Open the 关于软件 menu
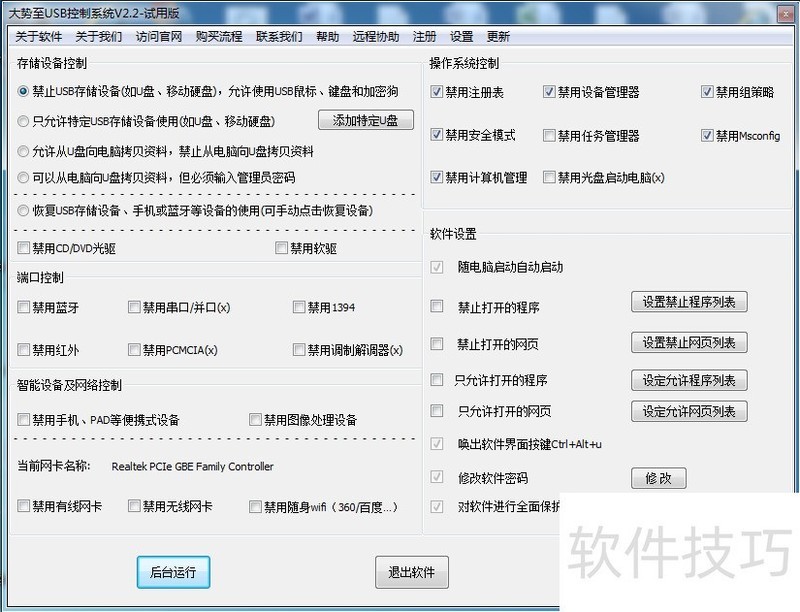The height and width of the screenshot is (612, 800). click(x=38, y=36)
